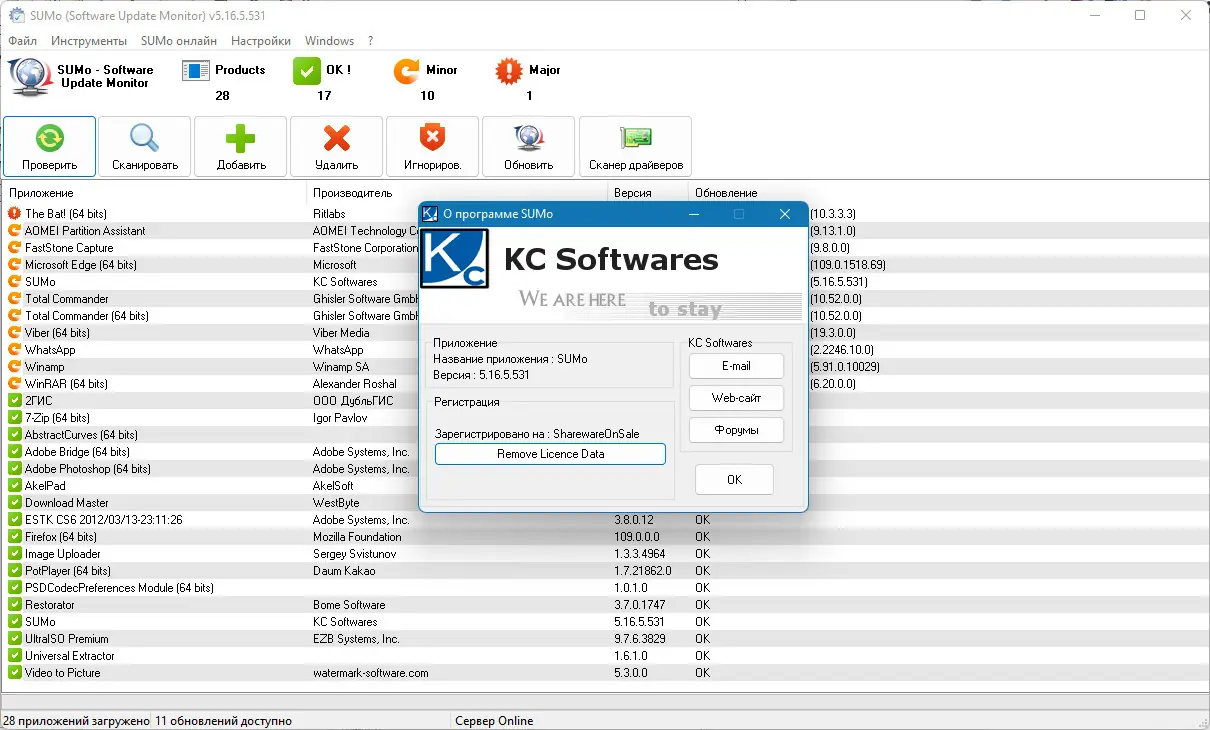Click the green check icon beside 2ГИС
The width and height of the screenshot is (1210, 730).
tap(14, 401)
